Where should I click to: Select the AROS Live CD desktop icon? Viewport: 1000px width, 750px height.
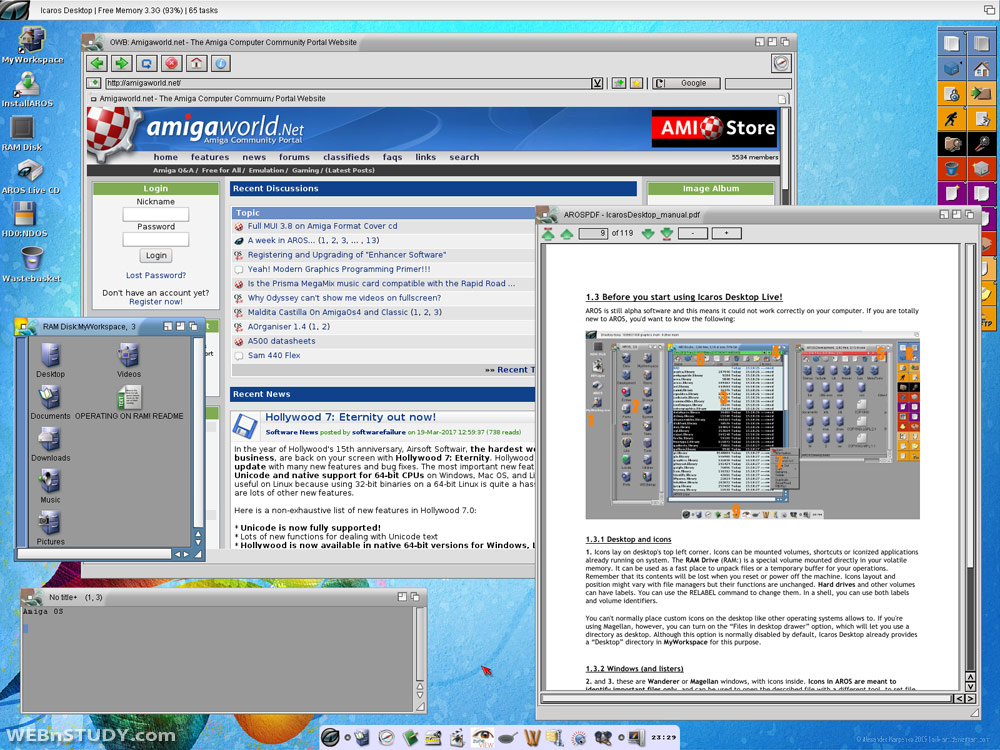tap(30, 177)
